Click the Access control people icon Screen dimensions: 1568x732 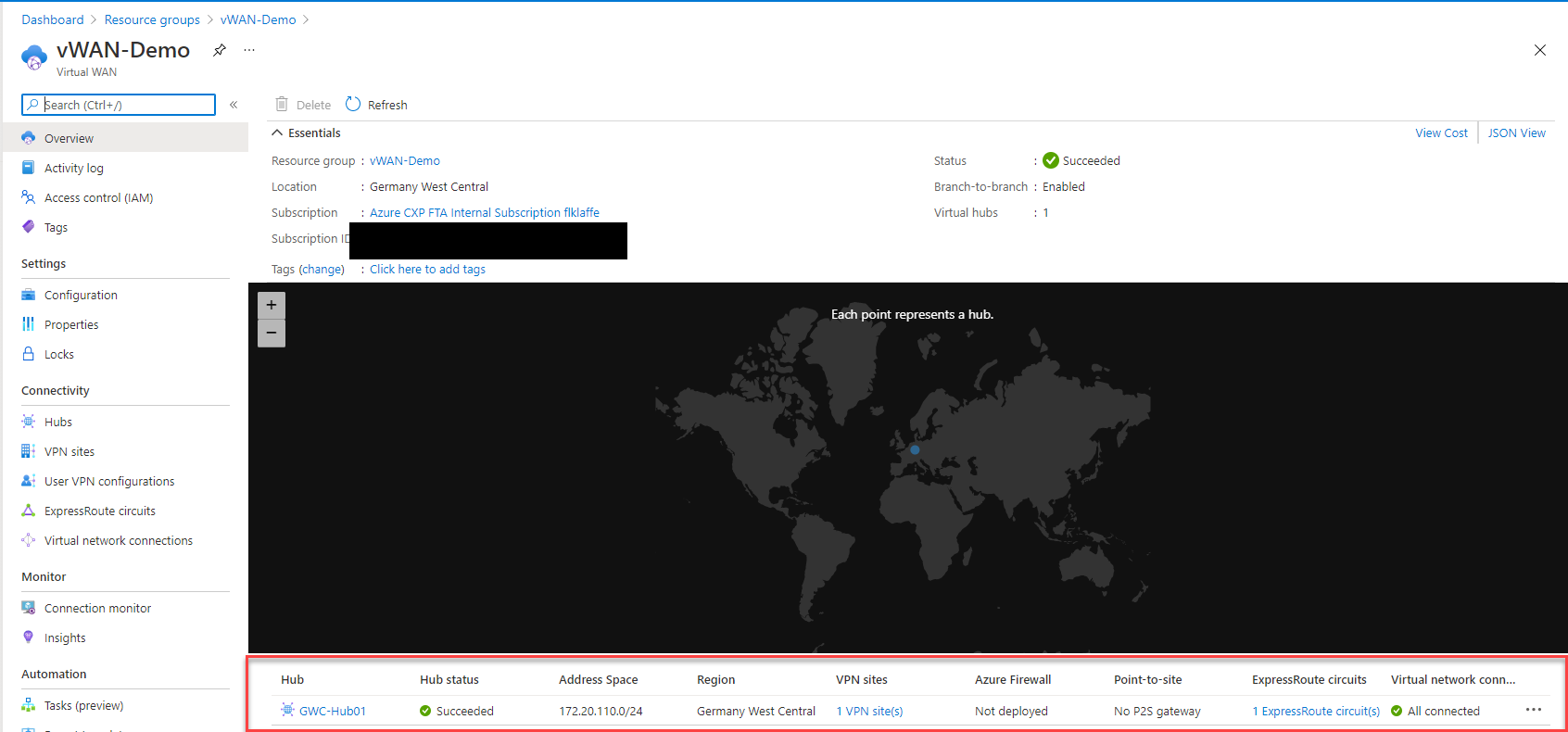point(29,197)
